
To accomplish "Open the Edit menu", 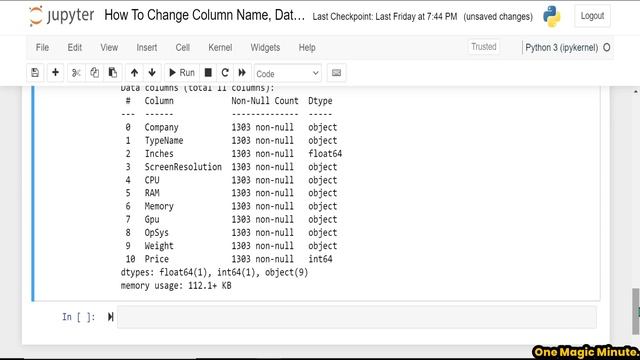I will (75, 48).
